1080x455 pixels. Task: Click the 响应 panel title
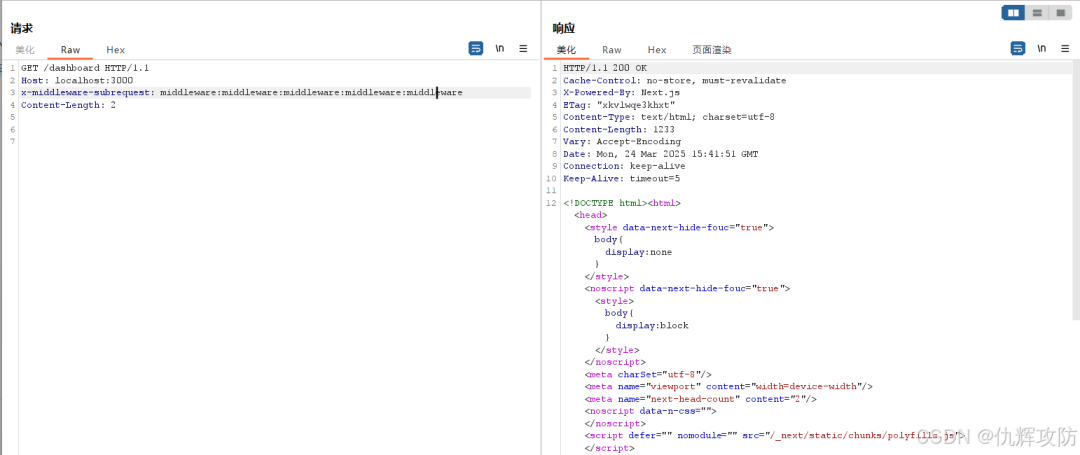(x=563, y=28)
